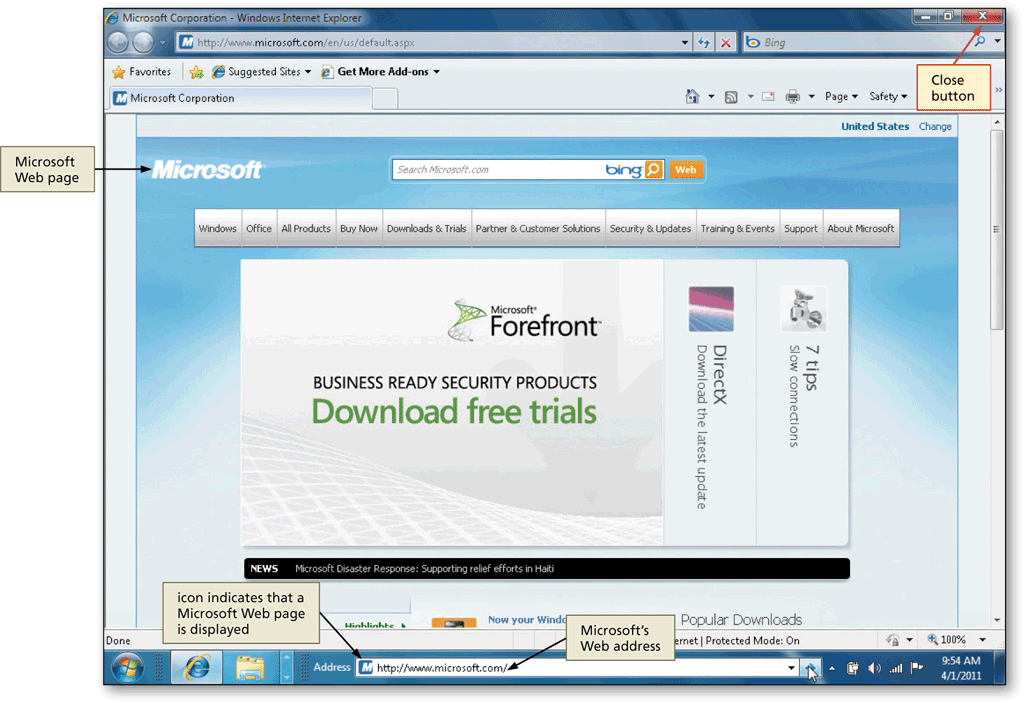Open the All Products navigation tab
This screenshot has width=1024, height=703.
click(x=306, y=229)
